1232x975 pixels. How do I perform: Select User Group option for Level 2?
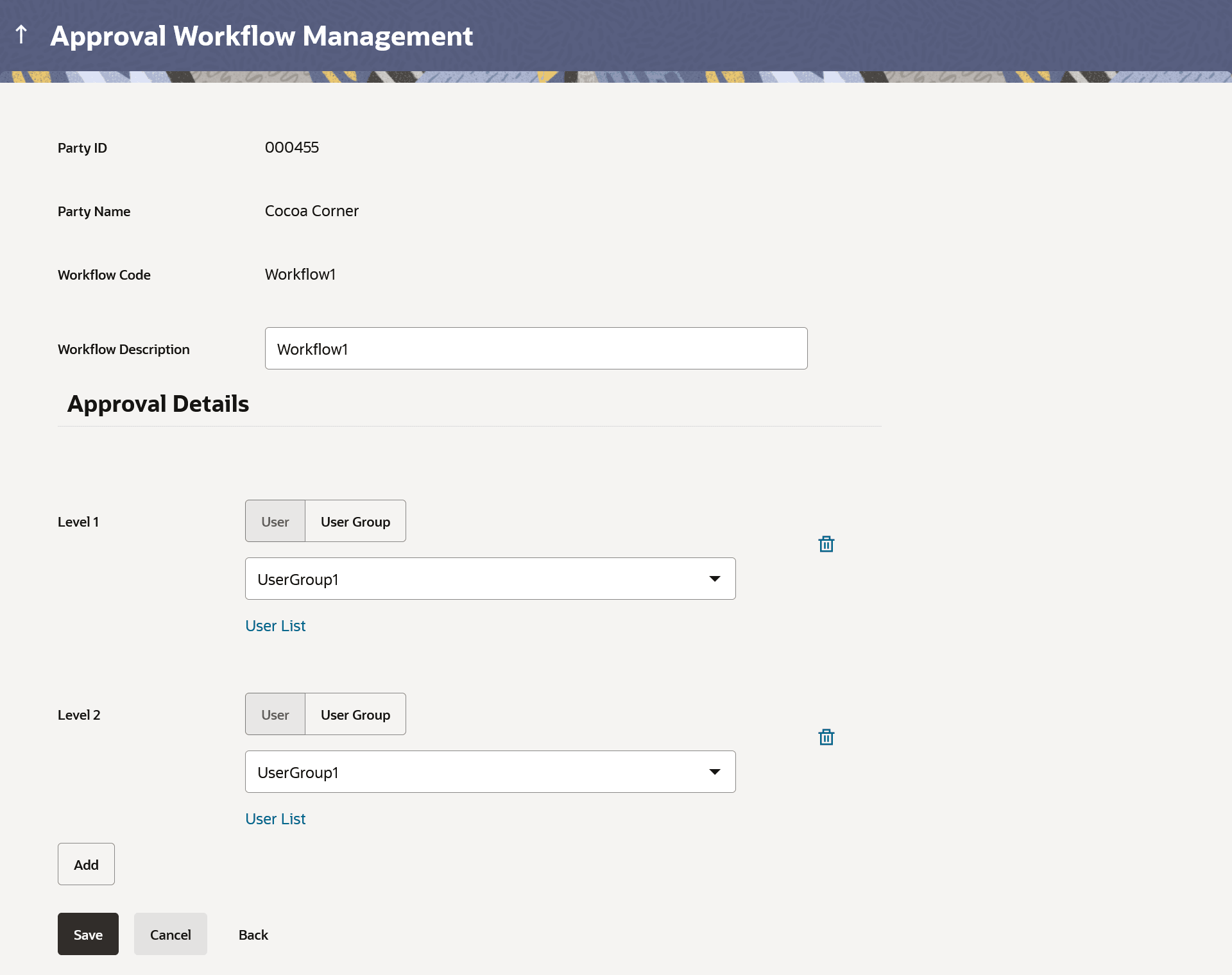(355, 715)
